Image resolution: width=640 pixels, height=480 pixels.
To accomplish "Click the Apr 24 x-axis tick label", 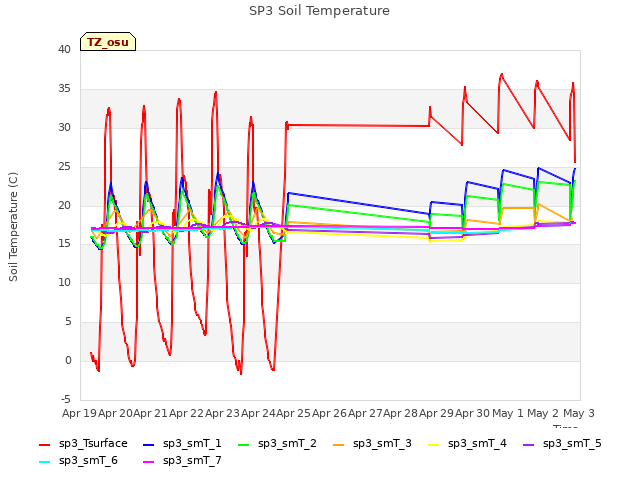I will point(258,413).
